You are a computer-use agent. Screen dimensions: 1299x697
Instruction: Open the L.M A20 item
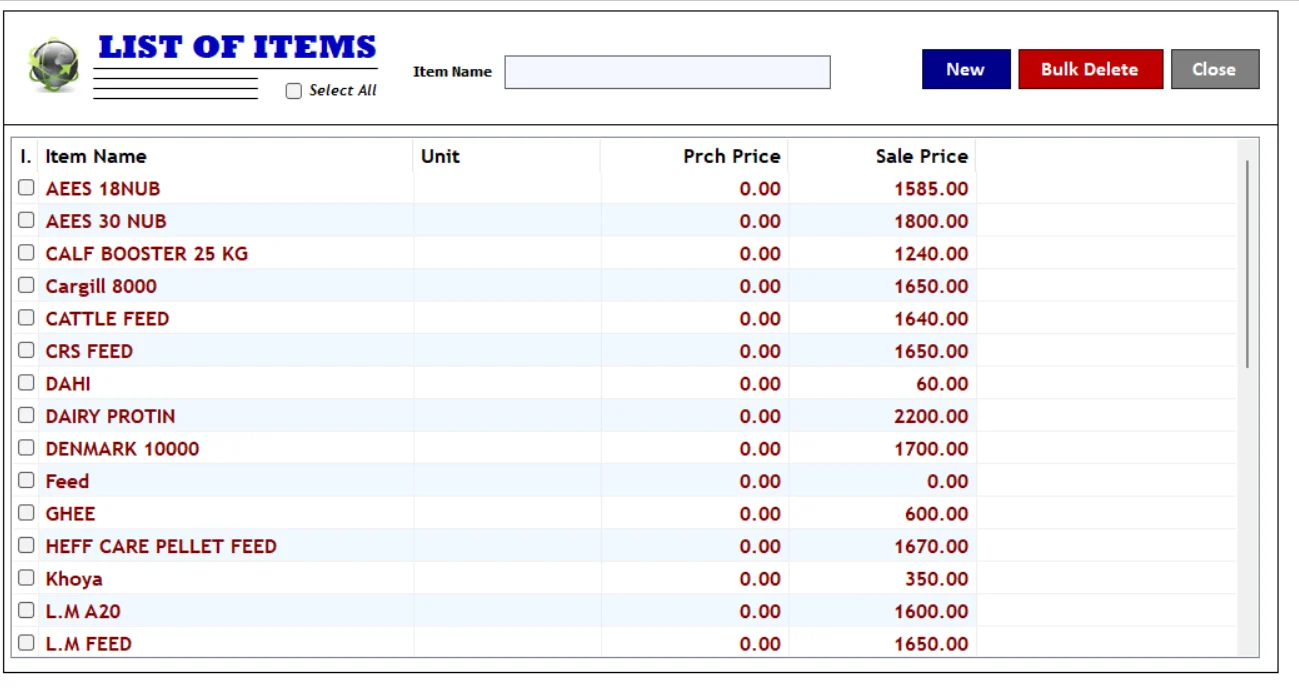pos(83,611)
